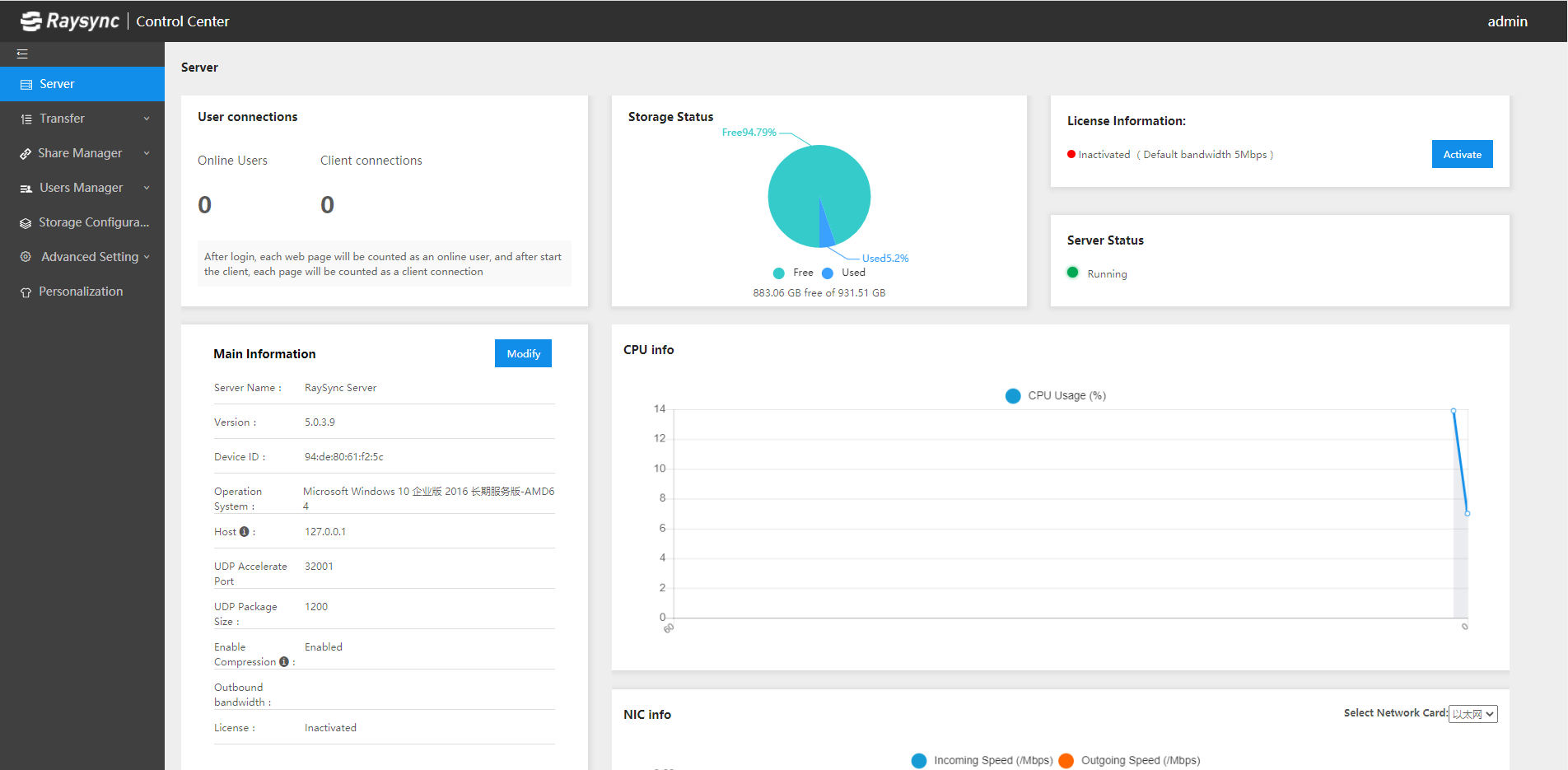This screenshot has width=1568, height=770.
Task: Click the Host info tooltip icon
Action: coord(244,532)
